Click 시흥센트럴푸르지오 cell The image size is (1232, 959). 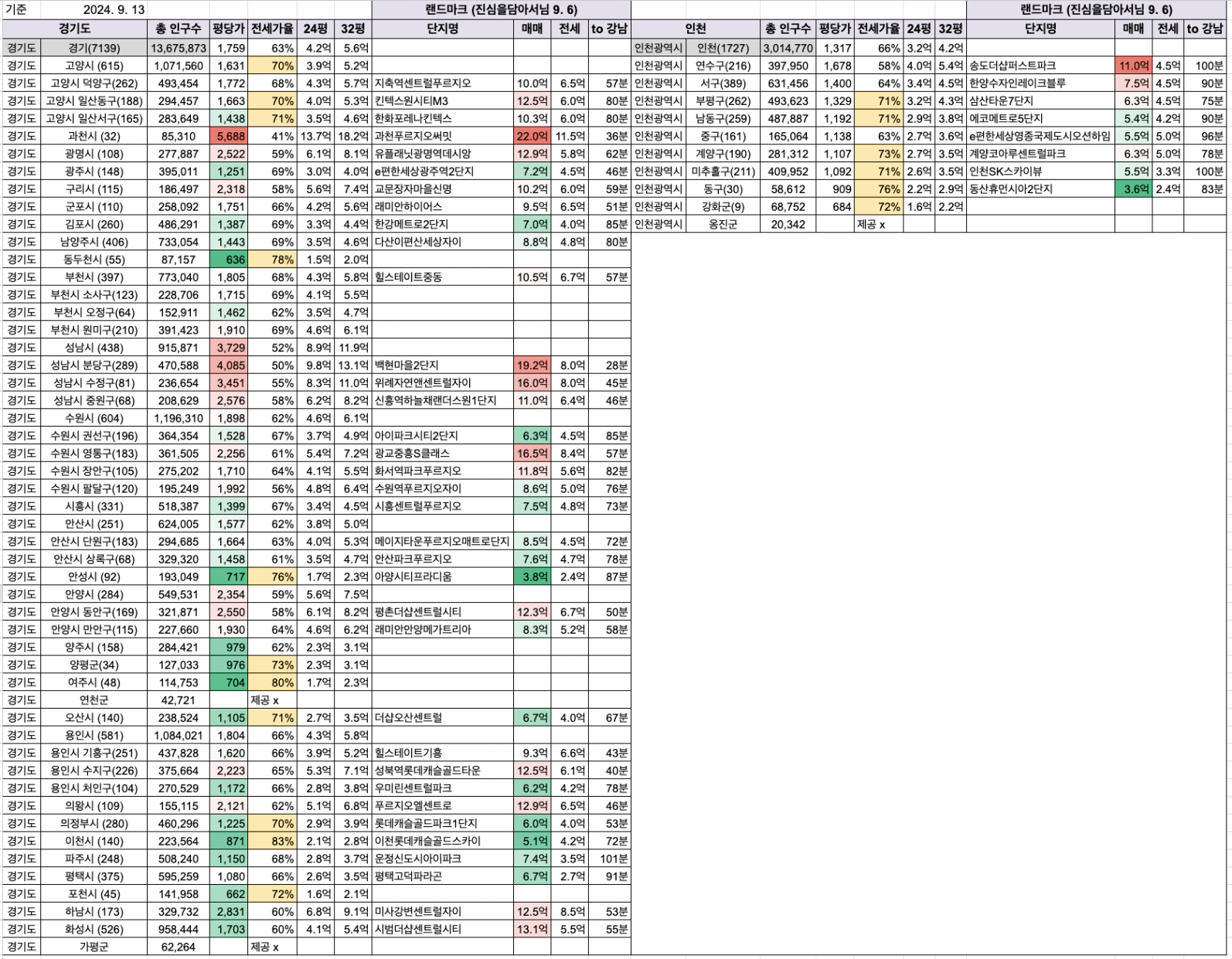point(442,506)
